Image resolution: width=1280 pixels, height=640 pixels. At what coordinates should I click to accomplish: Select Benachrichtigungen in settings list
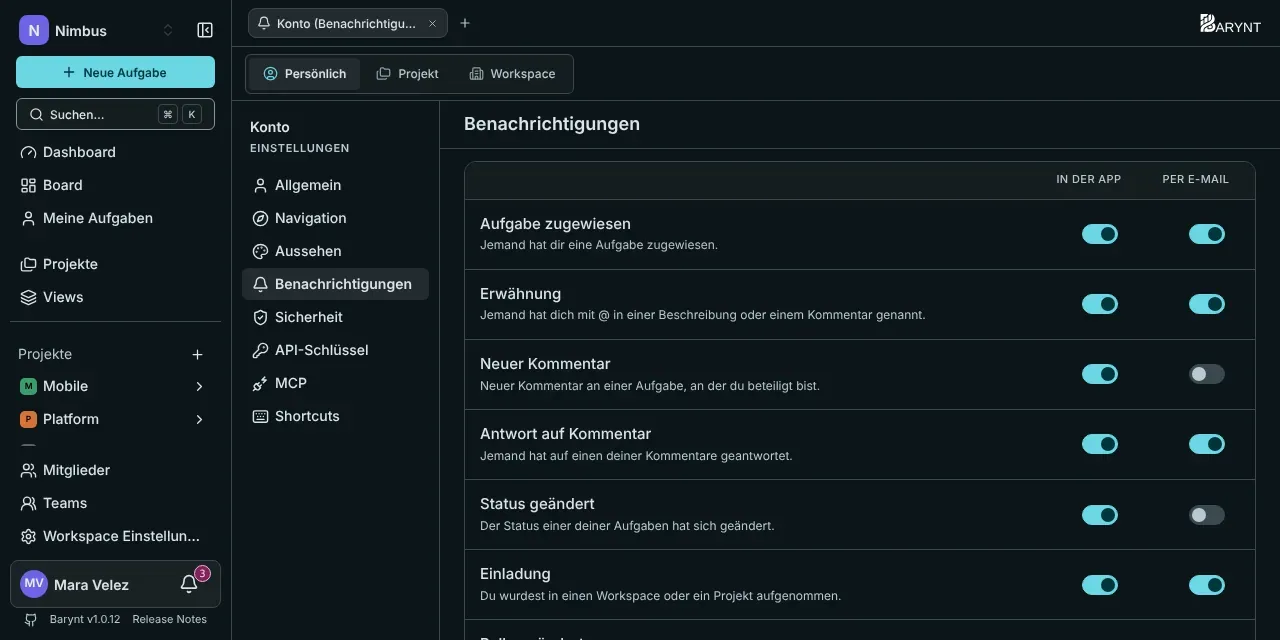coord(335,284)
